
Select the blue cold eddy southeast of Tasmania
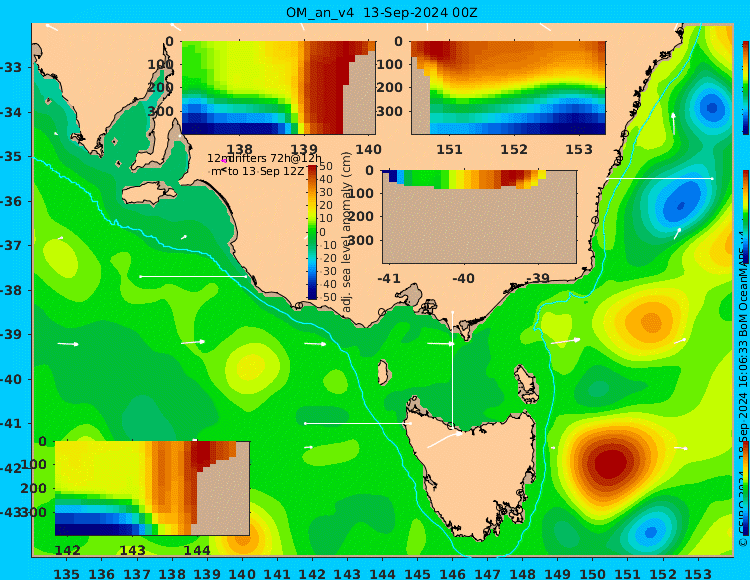pos(651,532)
